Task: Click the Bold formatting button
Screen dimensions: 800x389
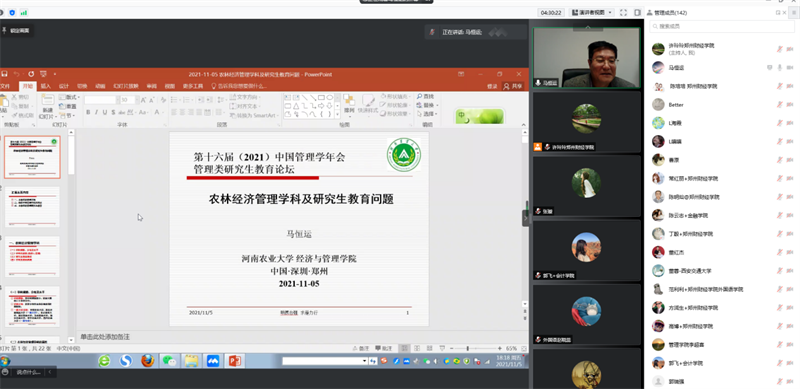Action: point(88,112)
